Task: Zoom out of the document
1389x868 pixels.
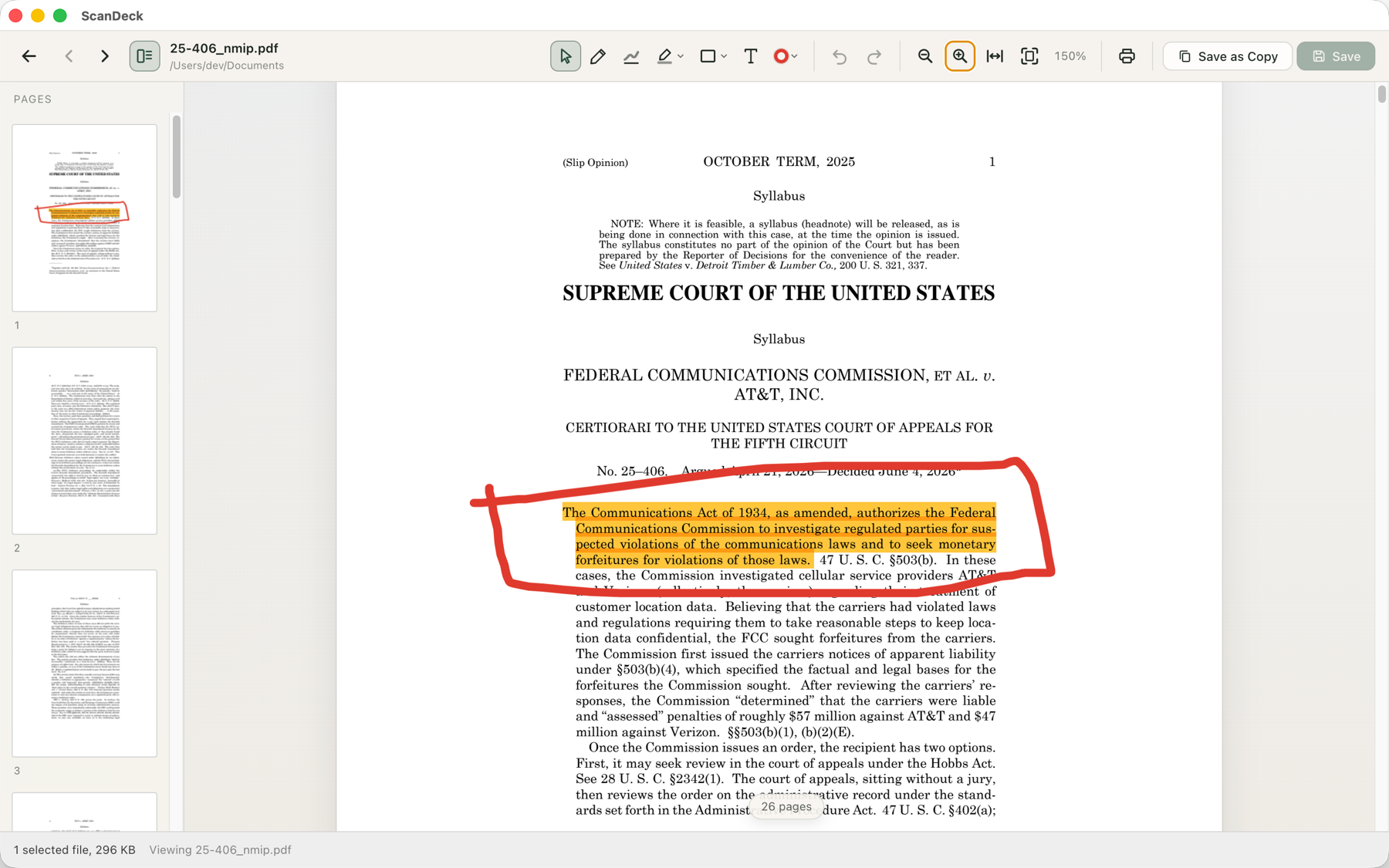Action: point(925,56)
